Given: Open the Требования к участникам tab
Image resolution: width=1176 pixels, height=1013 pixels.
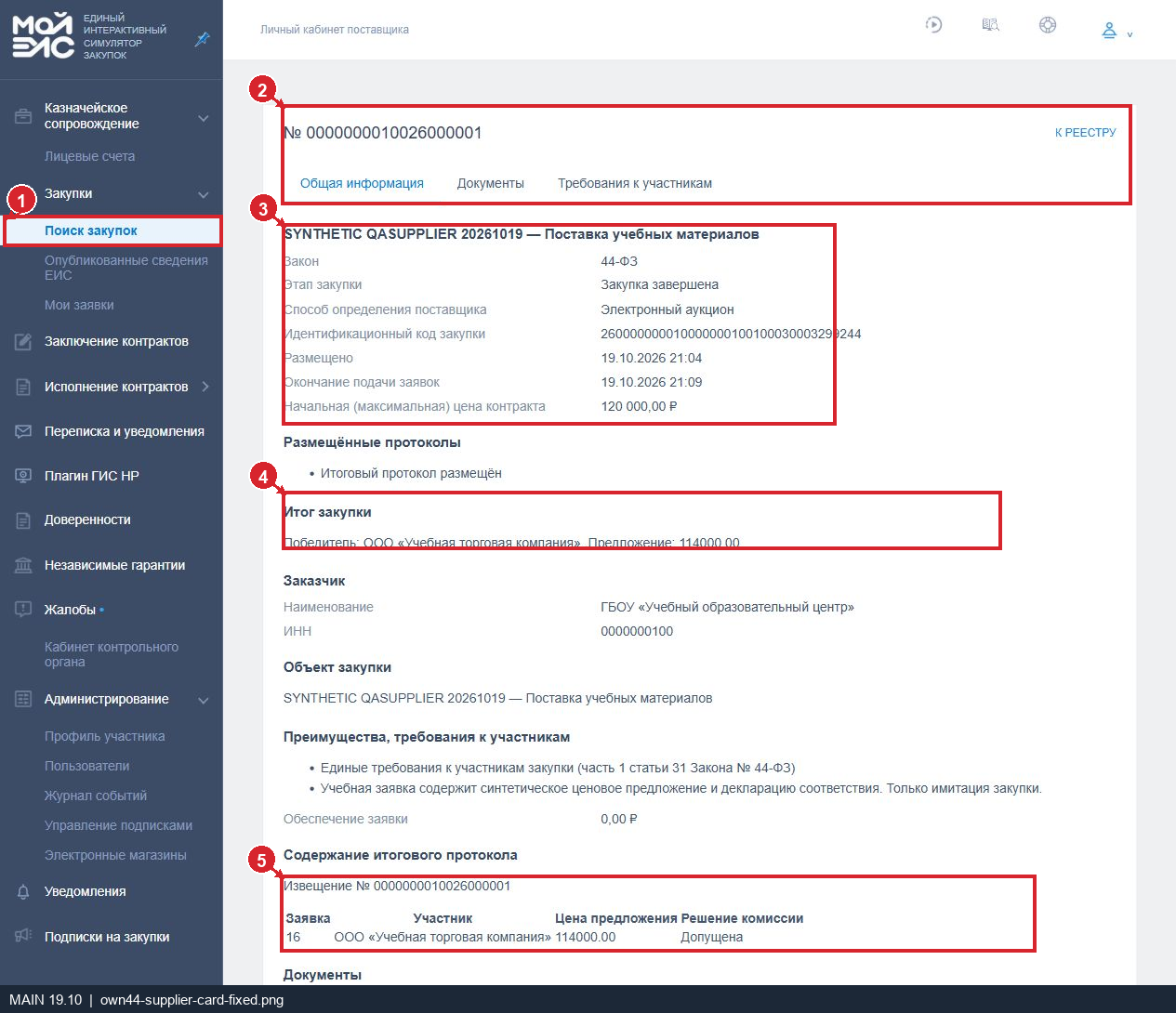Looking at the screenshot, I should pyautogui.click(x=635, y=183).
